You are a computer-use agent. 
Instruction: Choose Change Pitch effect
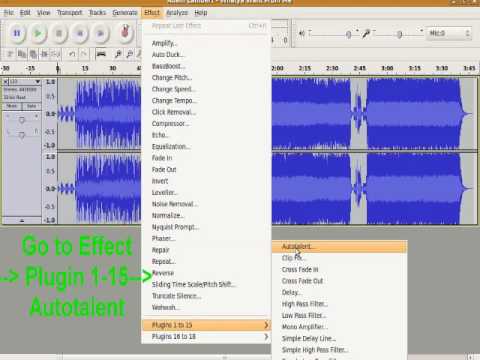(206, 78)
